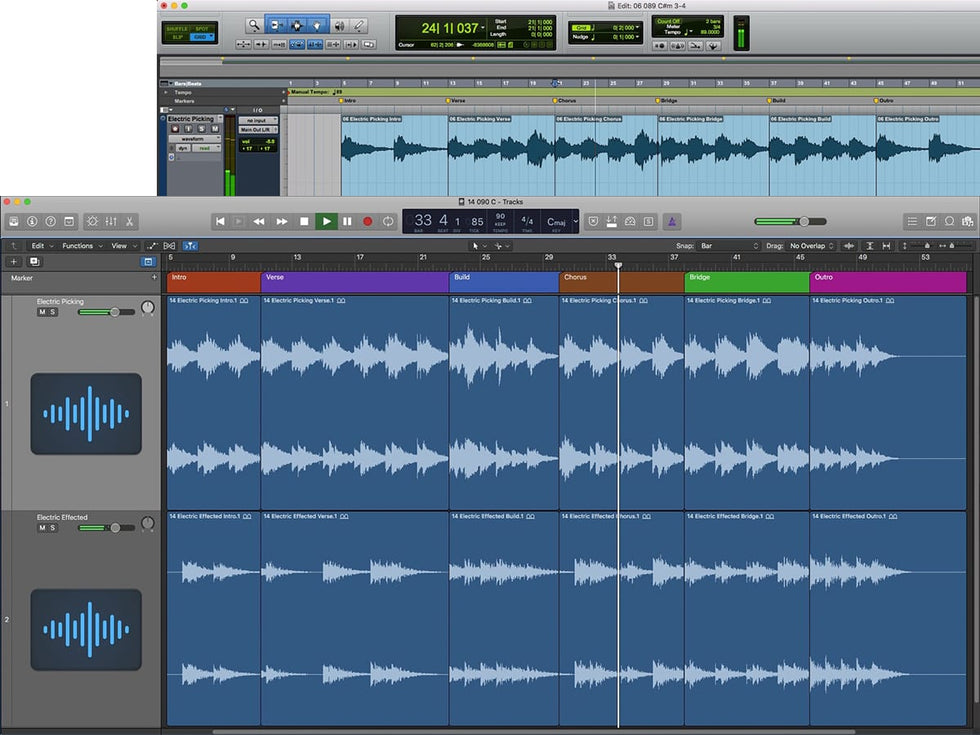Open the Mixer from Logic's control bar
The image size is (980, 735).
tap(111, 221)
